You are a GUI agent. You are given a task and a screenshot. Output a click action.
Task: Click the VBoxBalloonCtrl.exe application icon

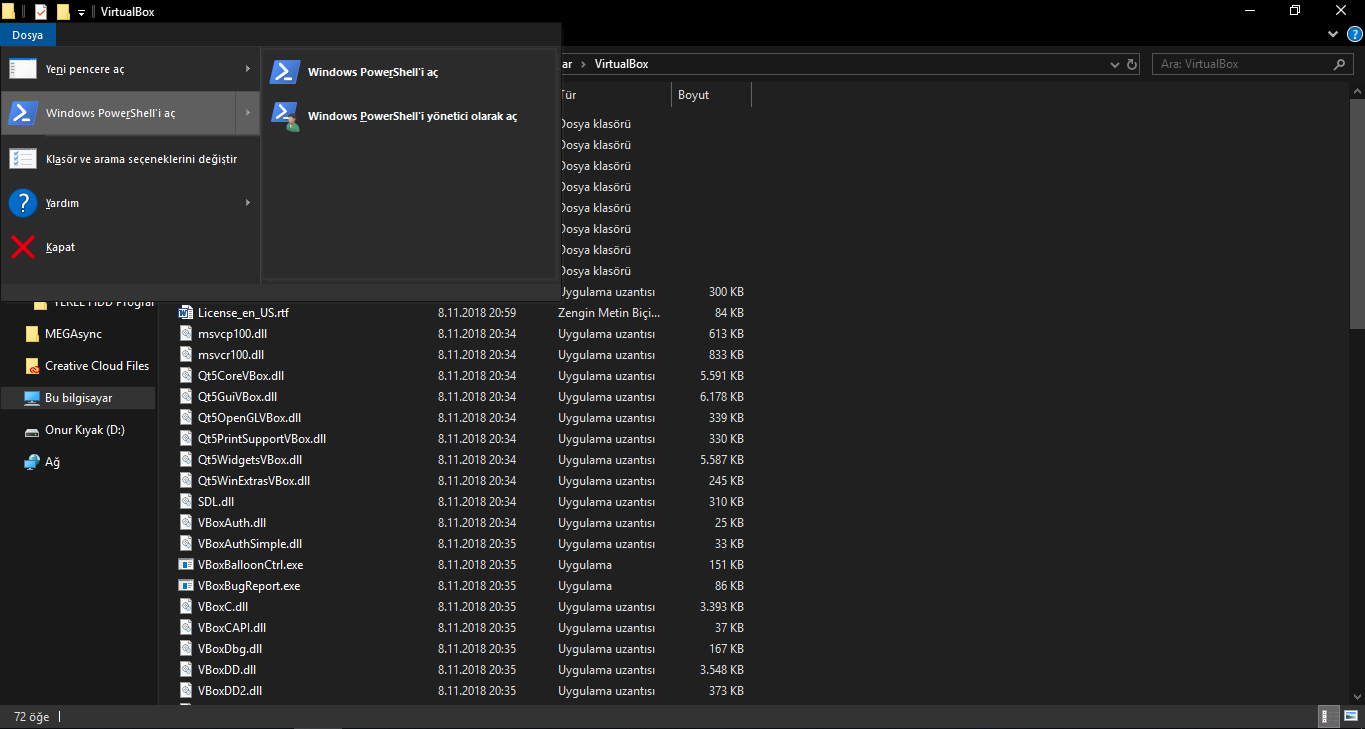(x=185, y=565)
